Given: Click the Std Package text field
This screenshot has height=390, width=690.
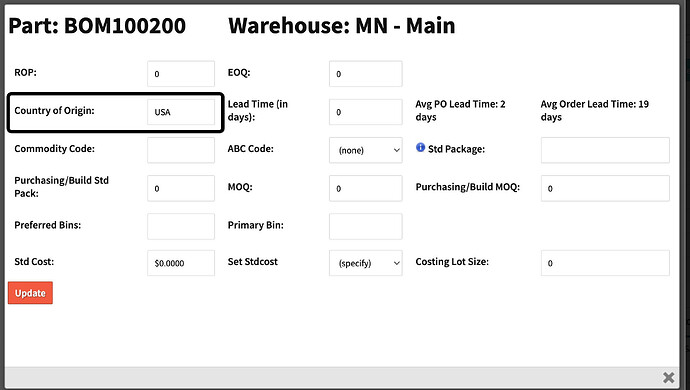Looking at the screenshot, I should pos(605,150).
